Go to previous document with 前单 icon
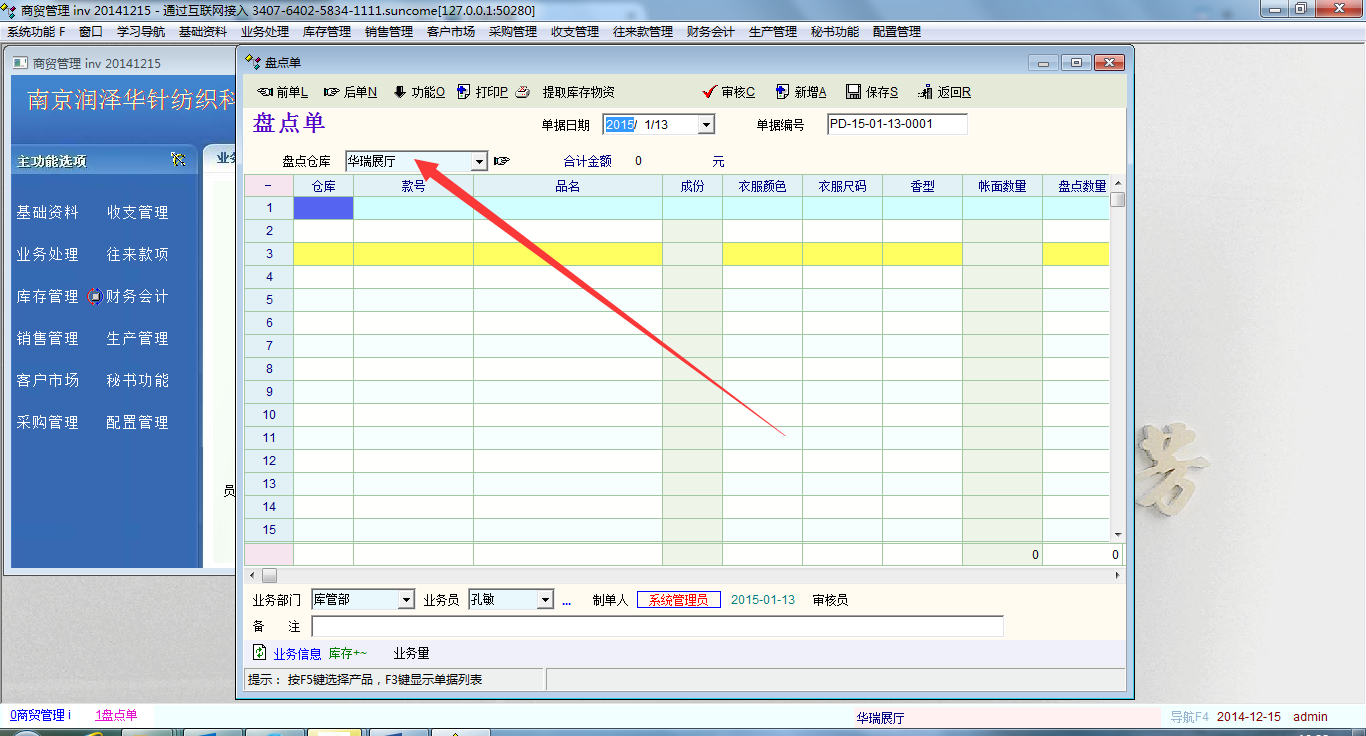1366x736 pixels. tap(265, 92)
